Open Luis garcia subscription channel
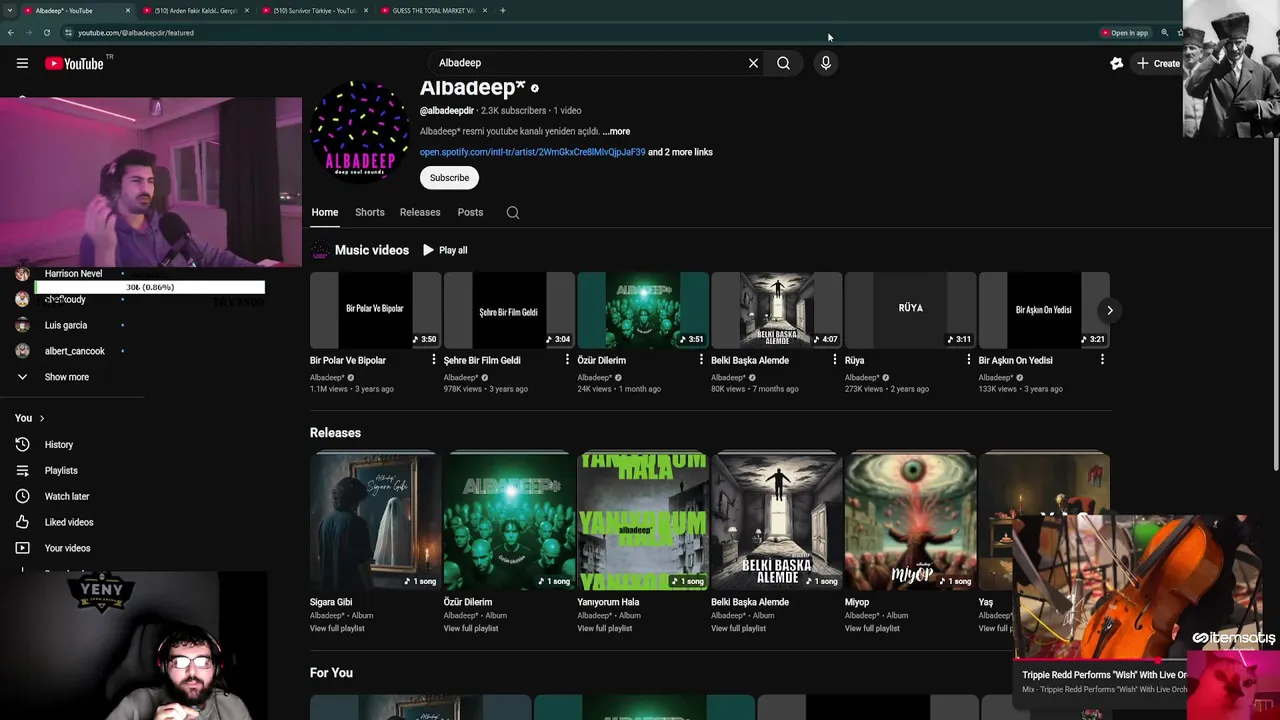 coord(66,325)
